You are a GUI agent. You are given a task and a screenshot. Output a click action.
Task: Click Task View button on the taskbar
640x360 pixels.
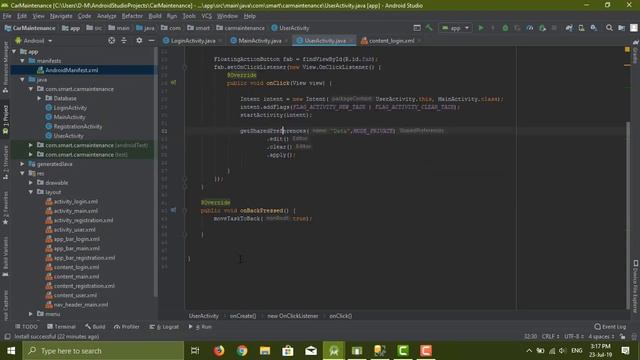point(195,351)
